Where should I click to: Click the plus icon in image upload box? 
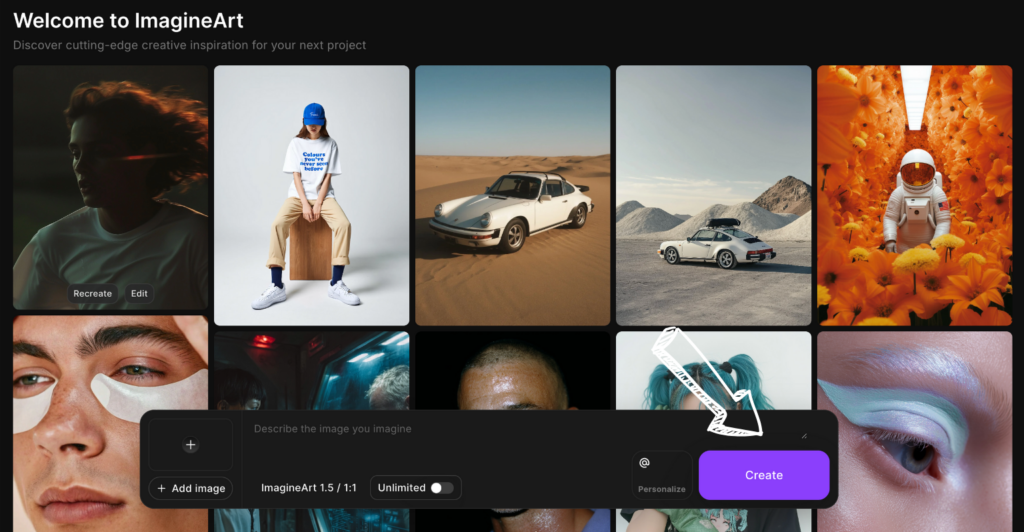point(190,445)
